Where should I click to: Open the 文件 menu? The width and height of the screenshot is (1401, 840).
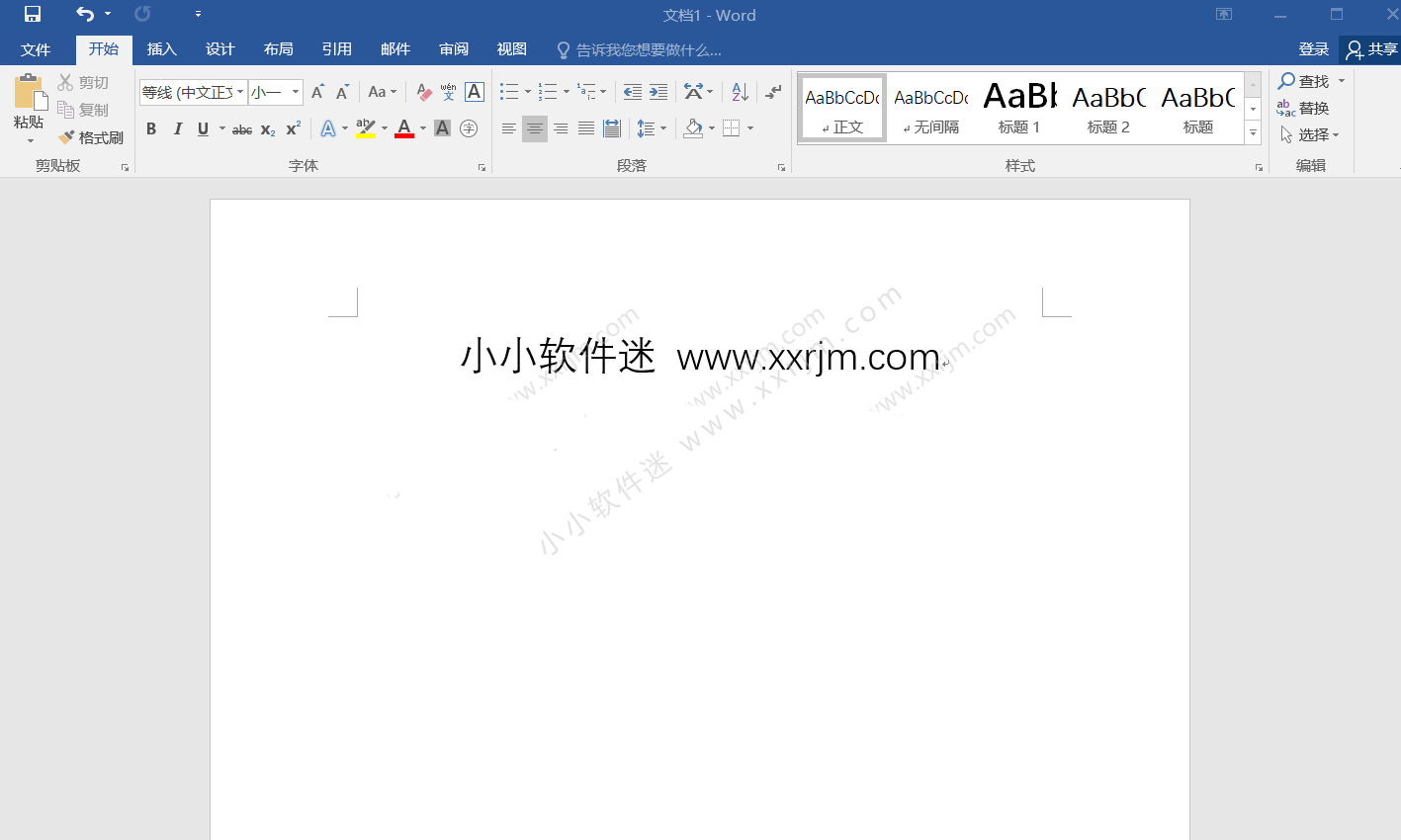coord(36,49)
